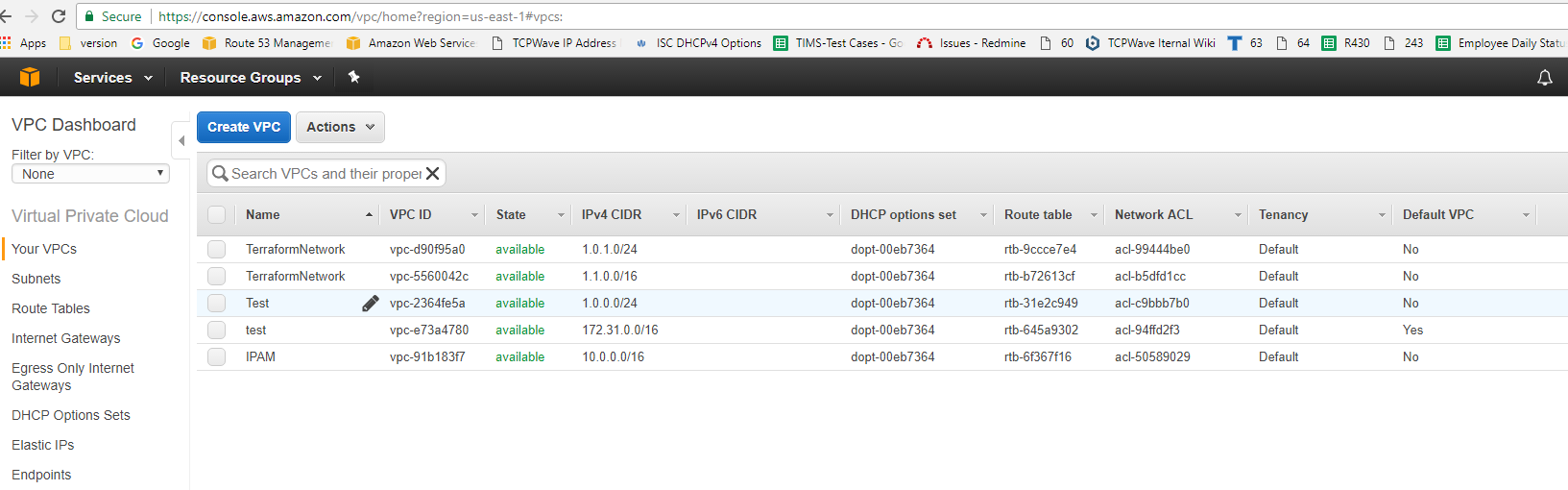
Task: Select checkbox for vpc-d90f95a0 row
Action: point(216,249)
